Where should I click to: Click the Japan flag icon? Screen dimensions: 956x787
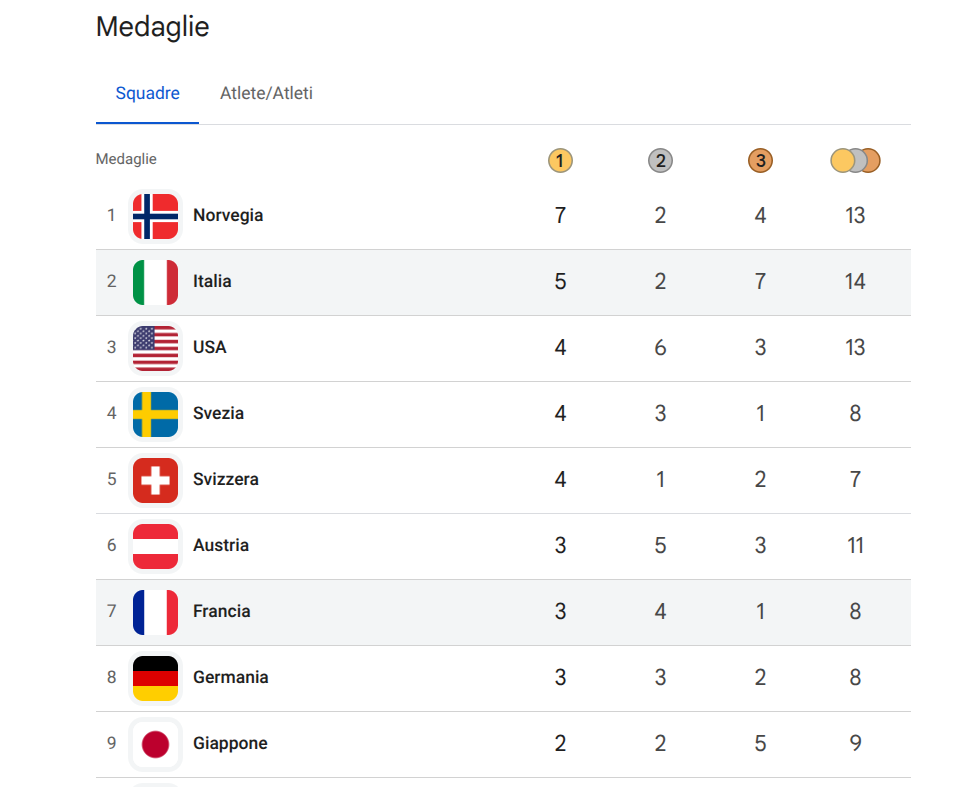tap(155, 744)
